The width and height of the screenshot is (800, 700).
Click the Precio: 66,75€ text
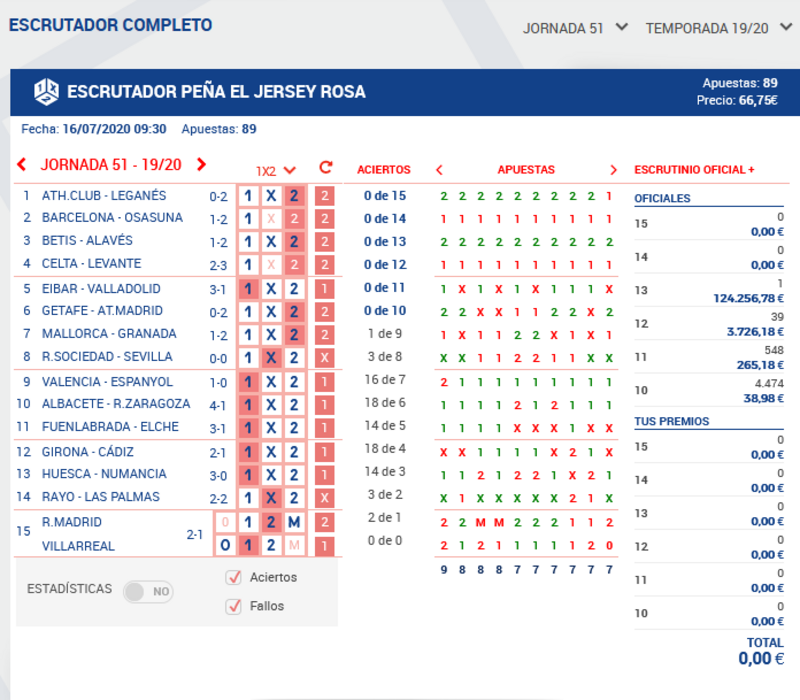pyautogui.click(x=737, y=101)
